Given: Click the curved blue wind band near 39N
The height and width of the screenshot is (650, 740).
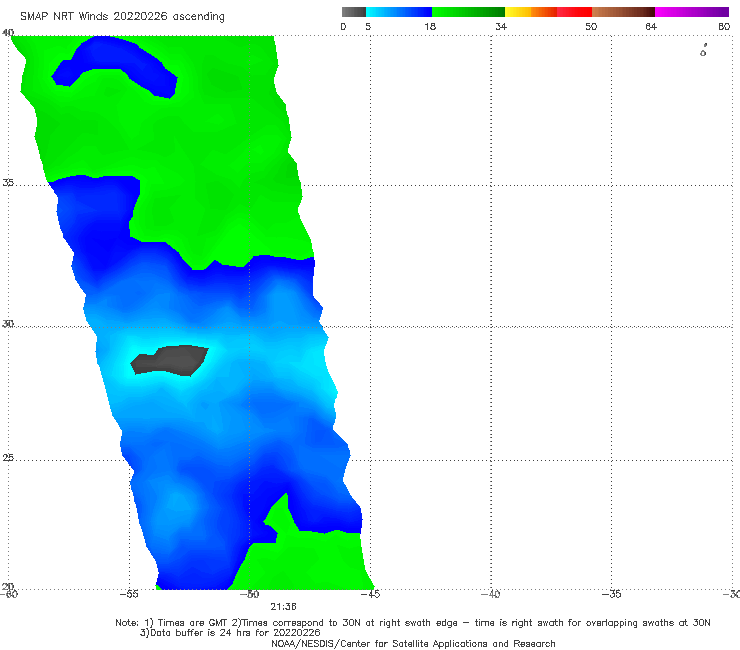Looking at the screenshot, I should tap(114, 66).
